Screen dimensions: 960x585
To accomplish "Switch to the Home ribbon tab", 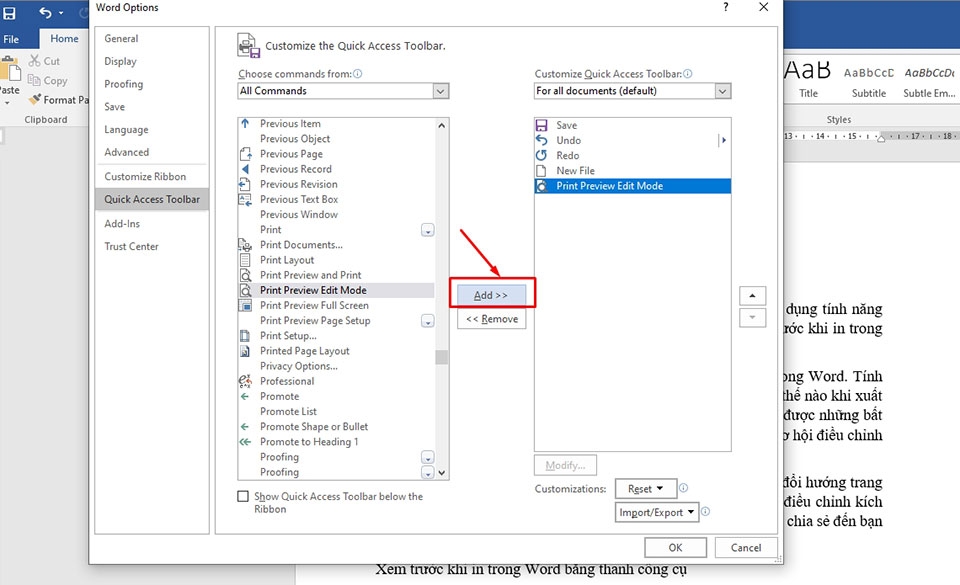I will pos(64,39).
